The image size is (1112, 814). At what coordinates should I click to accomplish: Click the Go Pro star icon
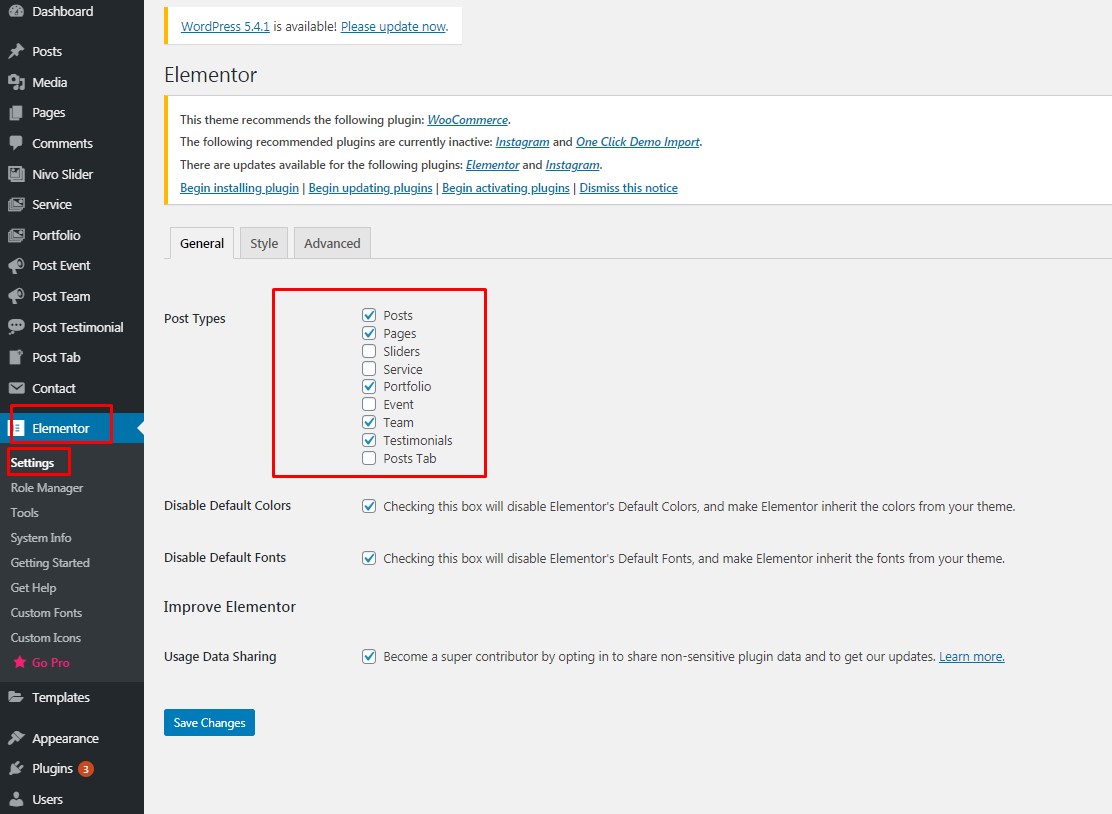[x=20, y=662]
